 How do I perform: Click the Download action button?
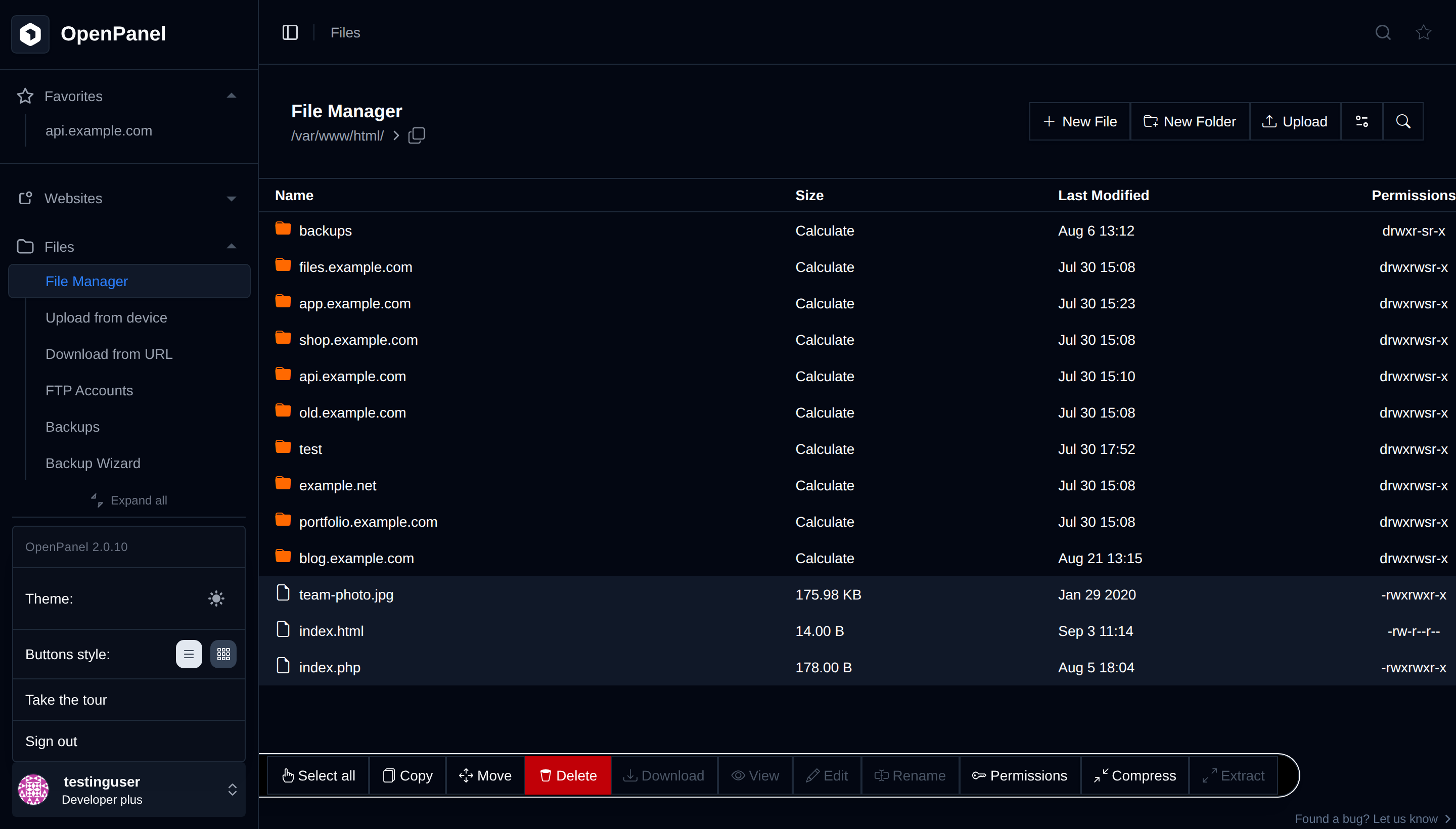tap(664, 775)
